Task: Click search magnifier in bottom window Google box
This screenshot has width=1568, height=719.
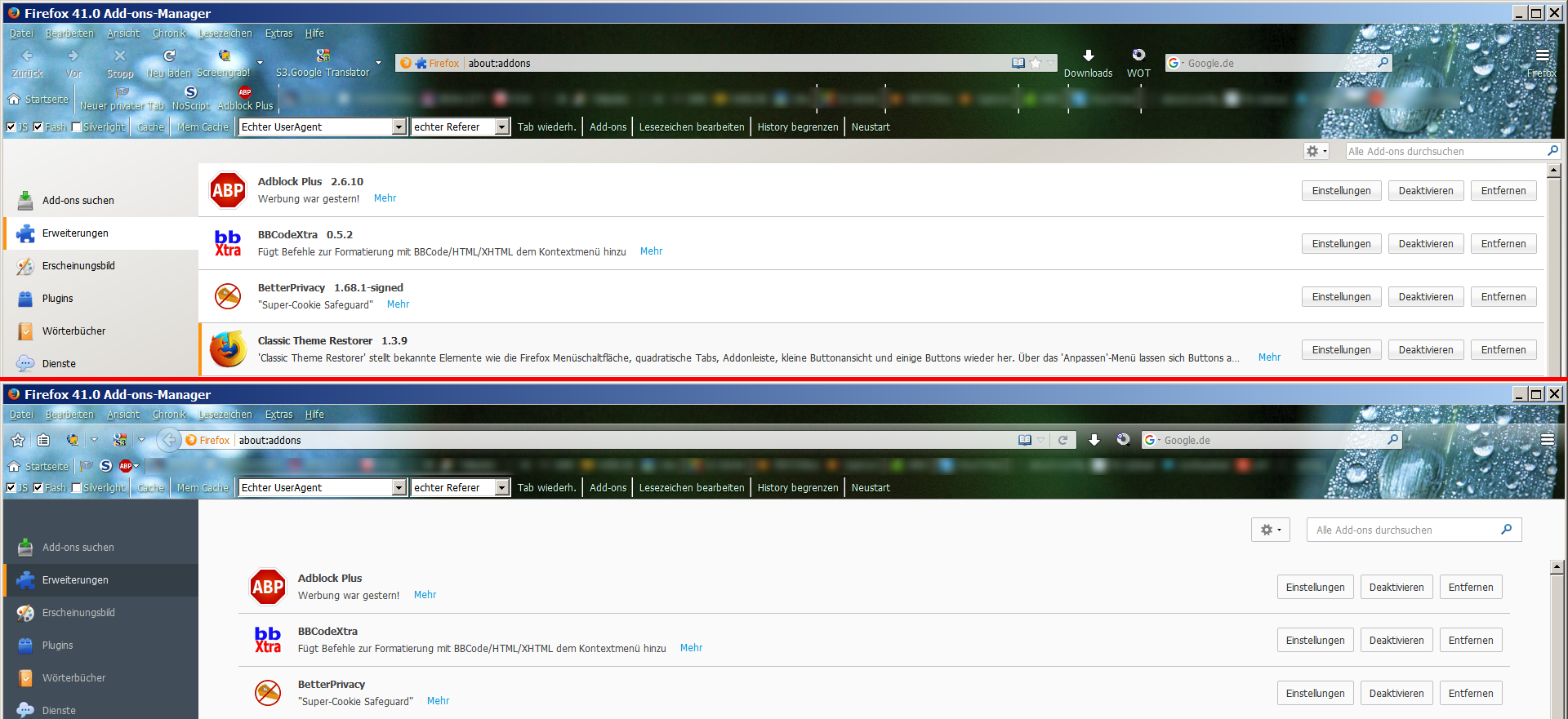Action: pyautogui.click(x=1393, y=440)
